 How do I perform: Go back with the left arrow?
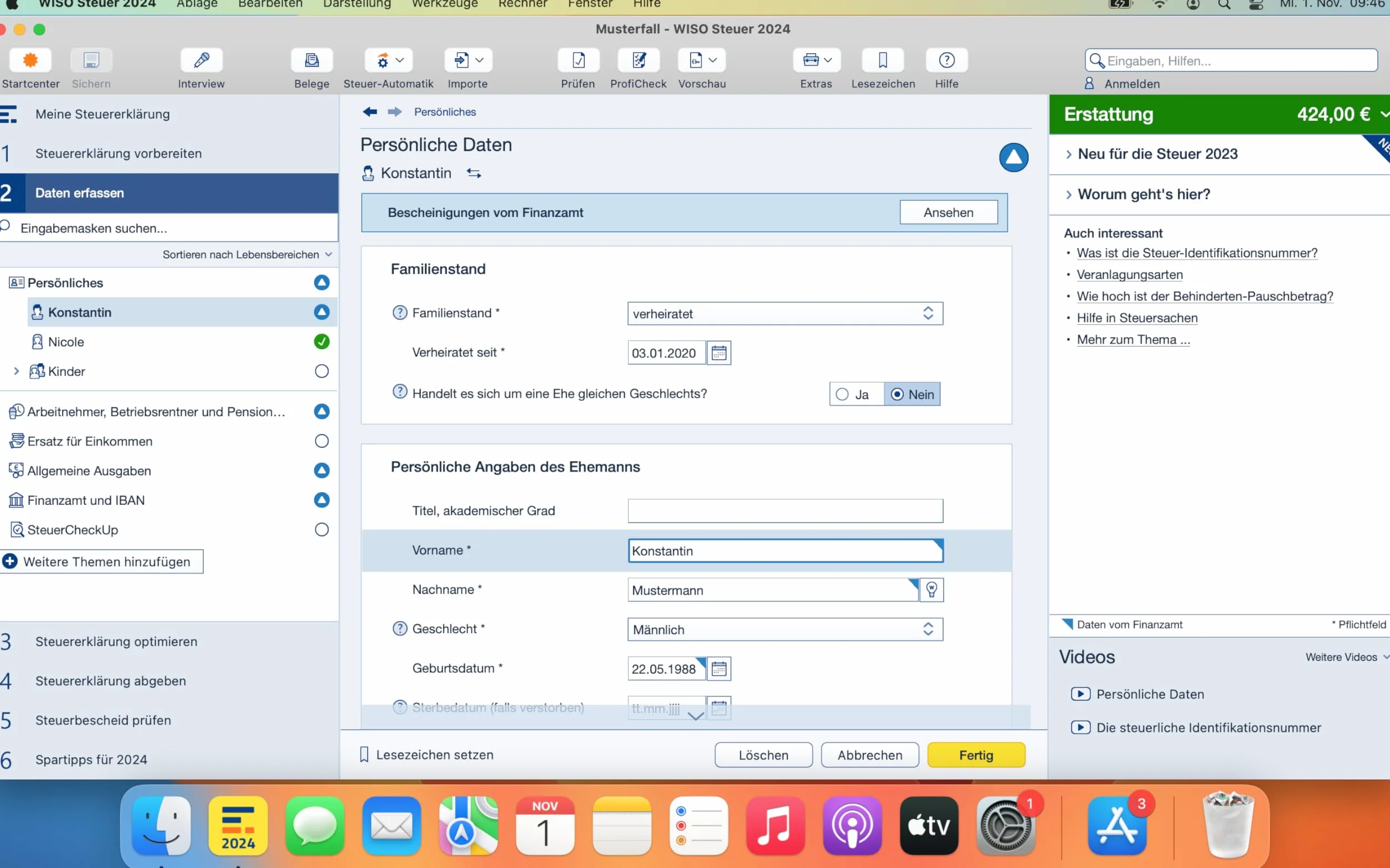point(370,112)
